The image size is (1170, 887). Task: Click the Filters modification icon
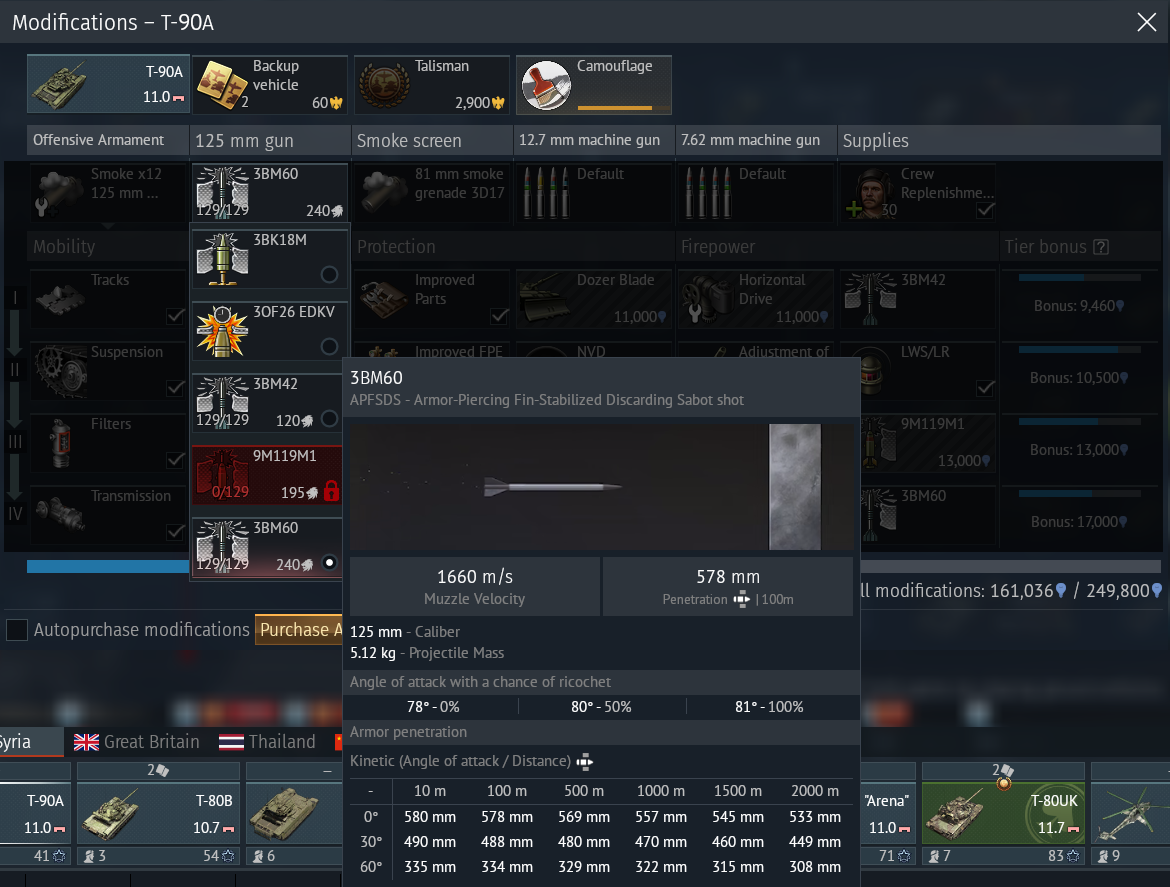(x=60, y=442)
